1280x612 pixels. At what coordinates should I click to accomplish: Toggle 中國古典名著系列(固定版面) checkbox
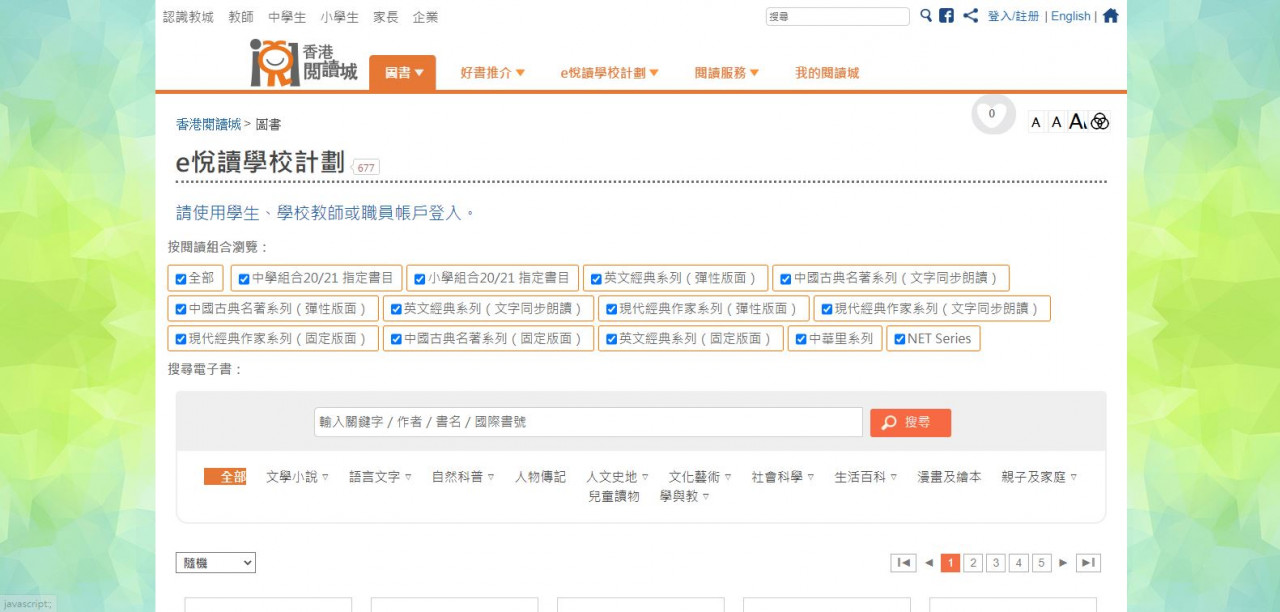click(396, 339)
